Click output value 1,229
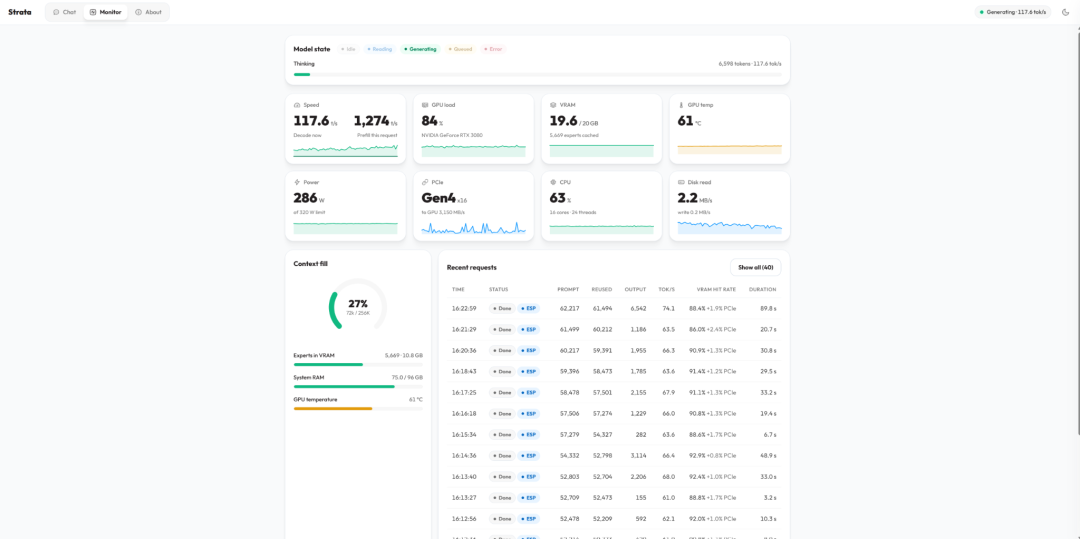Viewport: 1080px width, 539px height. click(638, 413)
